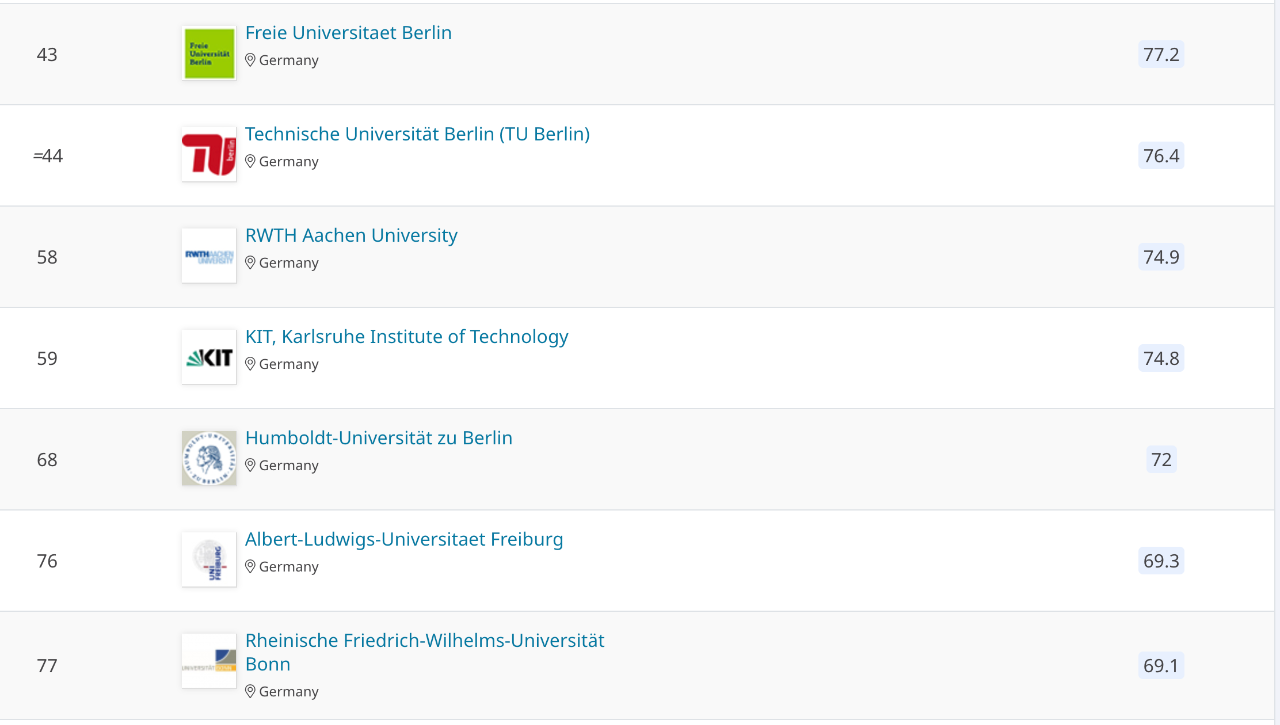Visit the Humboldt-Universität zu Berlin link
This screenshot has width=1280, height=725.
pyautogui.click(x=379, y=438)
